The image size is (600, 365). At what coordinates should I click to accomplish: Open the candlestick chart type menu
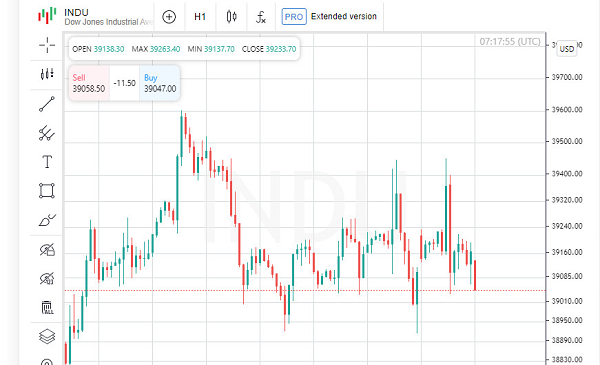tap(232, 17)
